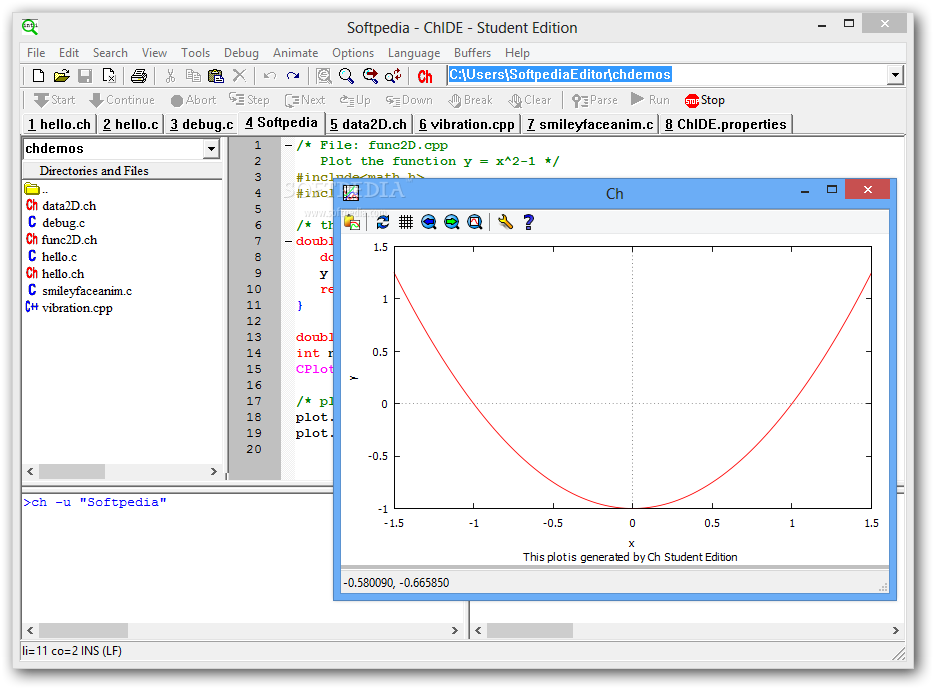Click the Find next icon
934x689 pixels.
tap(370, 76)
